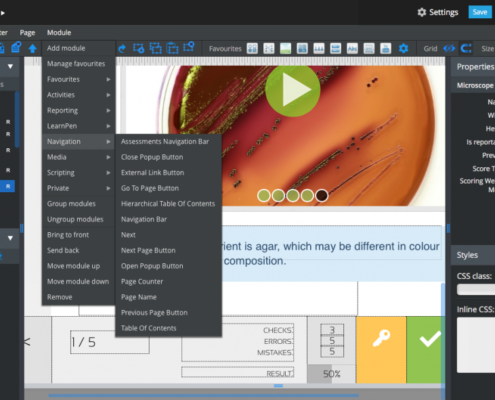Click the blue Save button

[x=480, y=12]
